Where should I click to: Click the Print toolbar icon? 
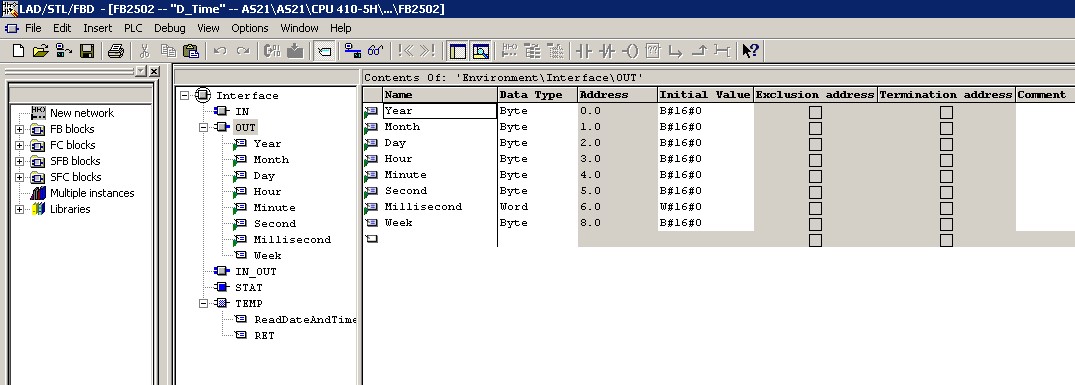115,51
